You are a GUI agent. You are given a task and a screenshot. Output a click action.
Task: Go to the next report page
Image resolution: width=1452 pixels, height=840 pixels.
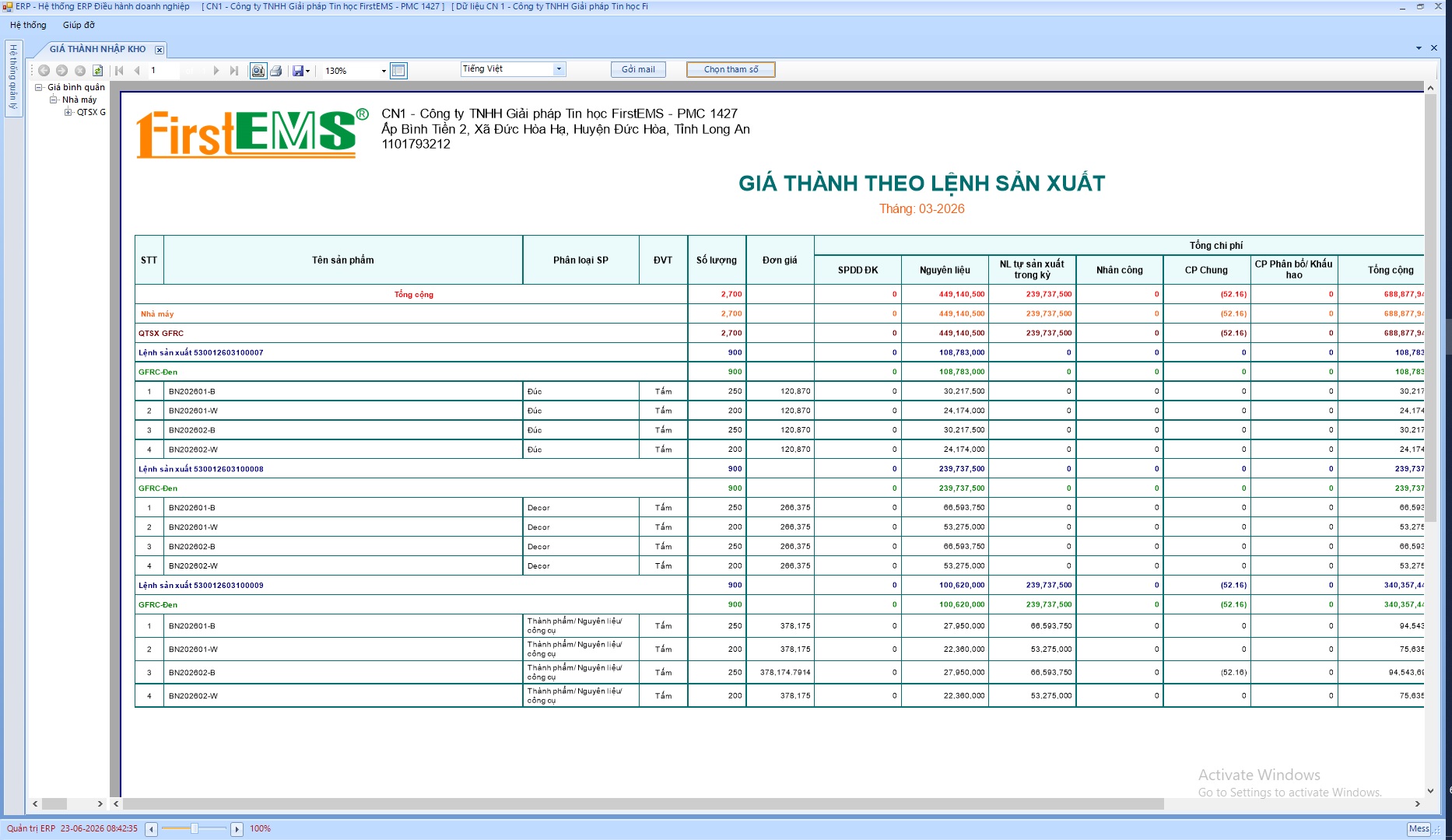pyautogui.click(x=216, y=71)
